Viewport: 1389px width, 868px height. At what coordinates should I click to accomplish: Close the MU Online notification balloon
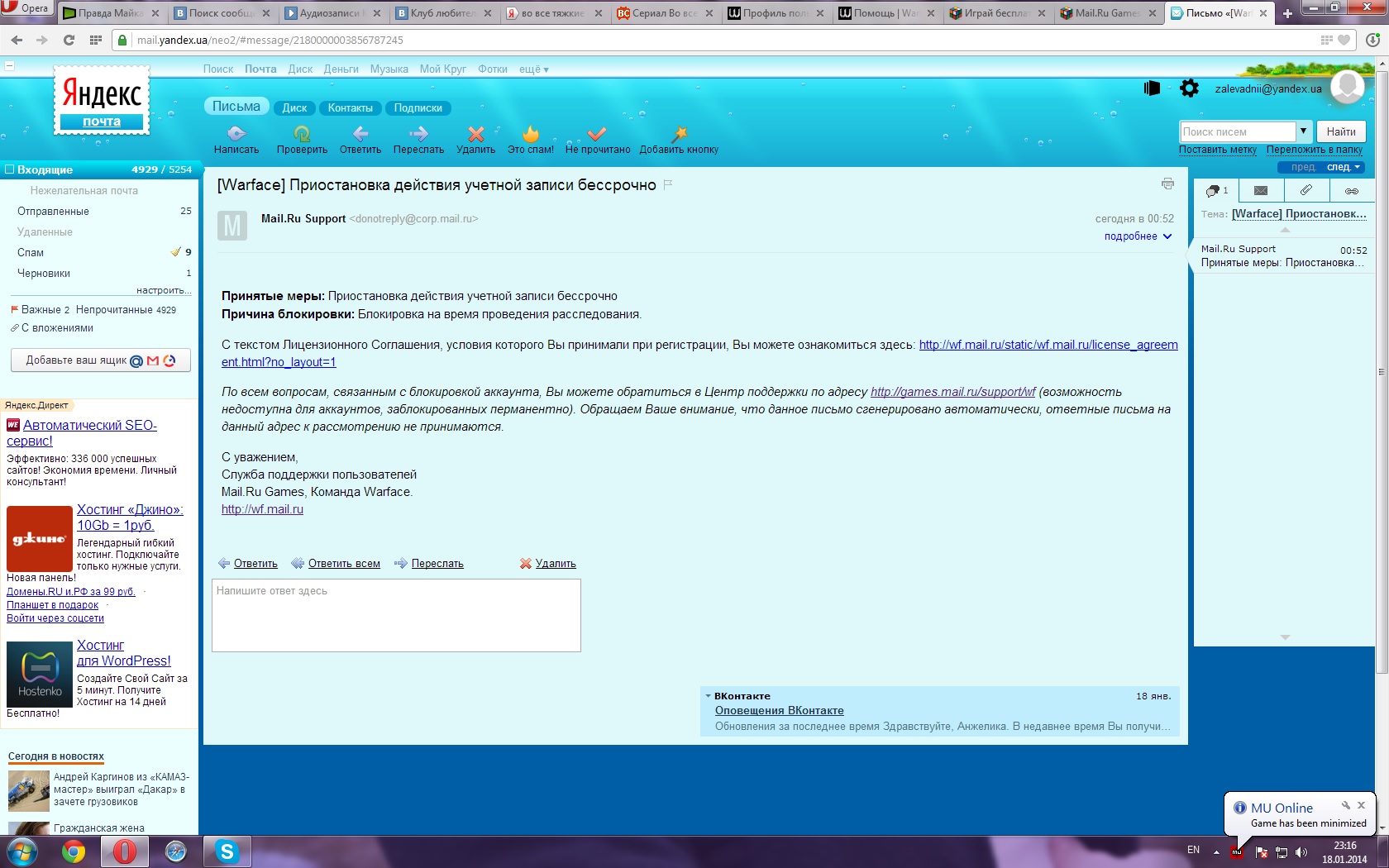pos(1361,805)
